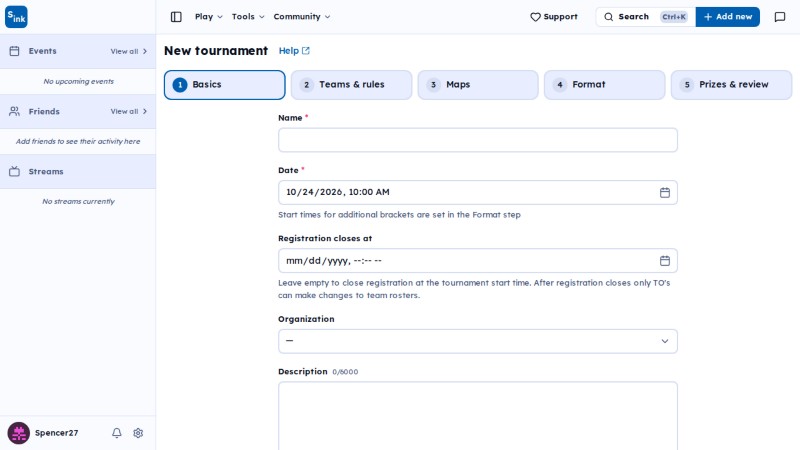The image size is (800, 450).
Task: Switch to the Teams & rules step
Action: click(351, 85)
